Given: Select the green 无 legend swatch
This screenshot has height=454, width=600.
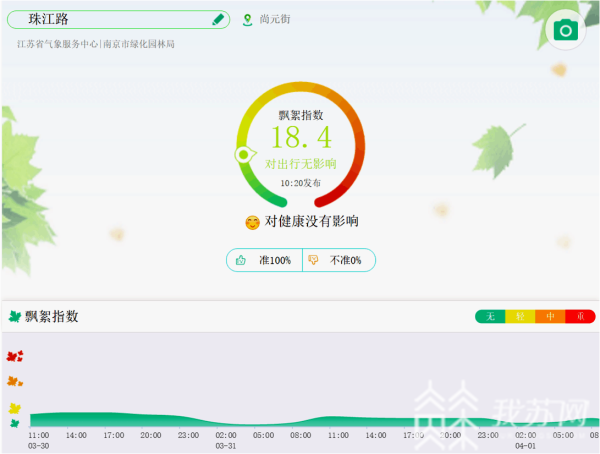Looking at the screenshot, I should pyautogui.click(x=490, y=317).
